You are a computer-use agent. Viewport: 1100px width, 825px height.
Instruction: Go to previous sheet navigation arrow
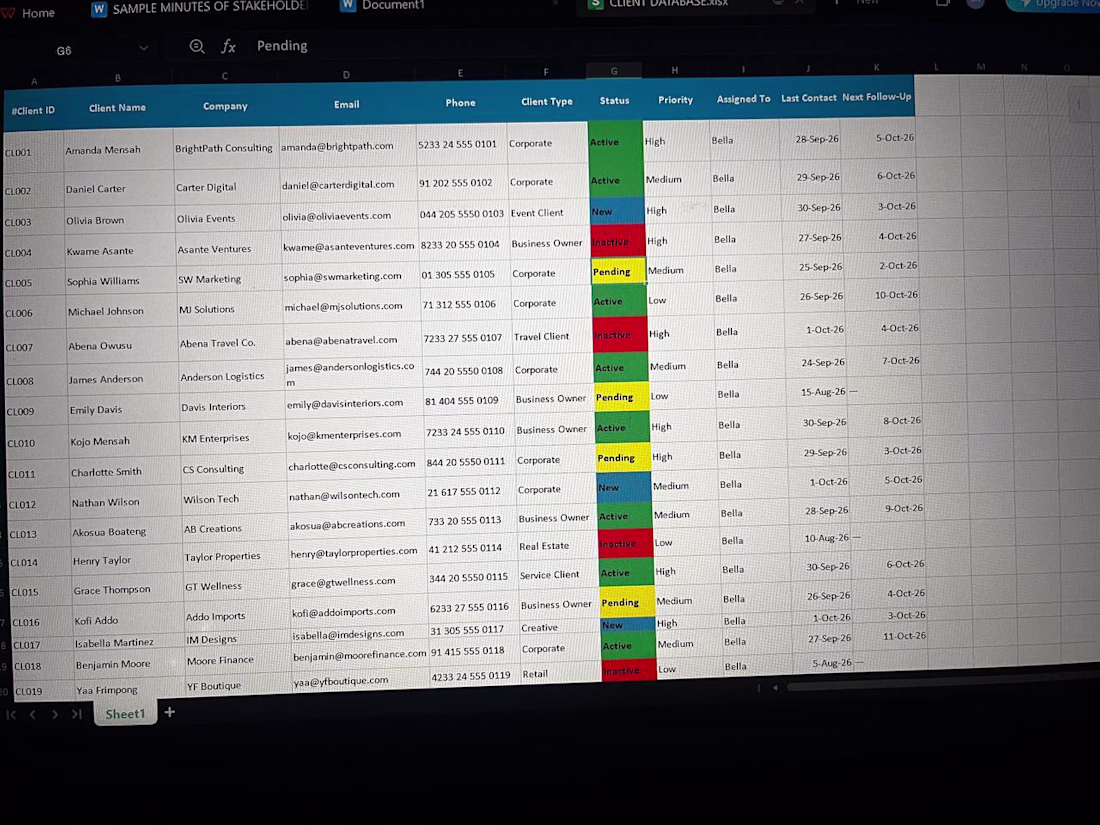pyautogui.click(x=32, y=715)
